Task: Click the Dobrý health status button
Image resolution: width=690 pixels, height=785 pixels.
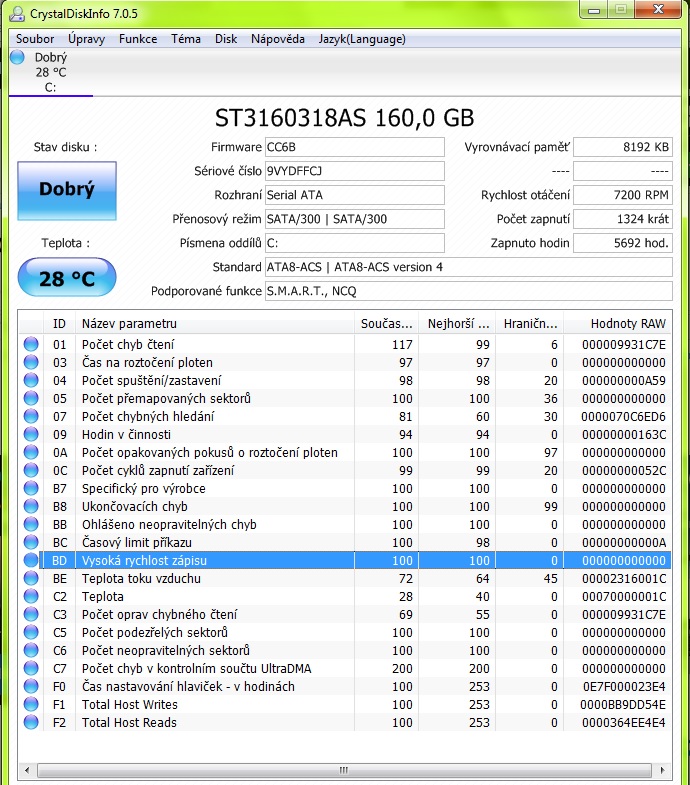Action: click(67, 188)
